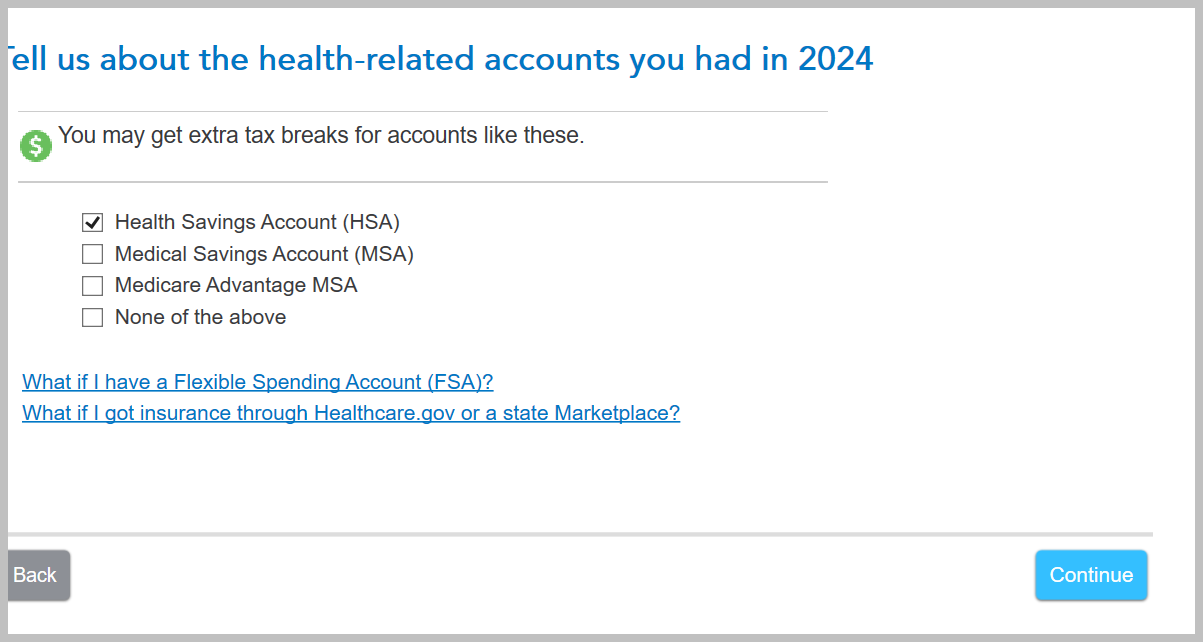Click the Health Savings Account (HSA) label text
1203x642 pixels.
pyautogui.click(x=257, y=222)
